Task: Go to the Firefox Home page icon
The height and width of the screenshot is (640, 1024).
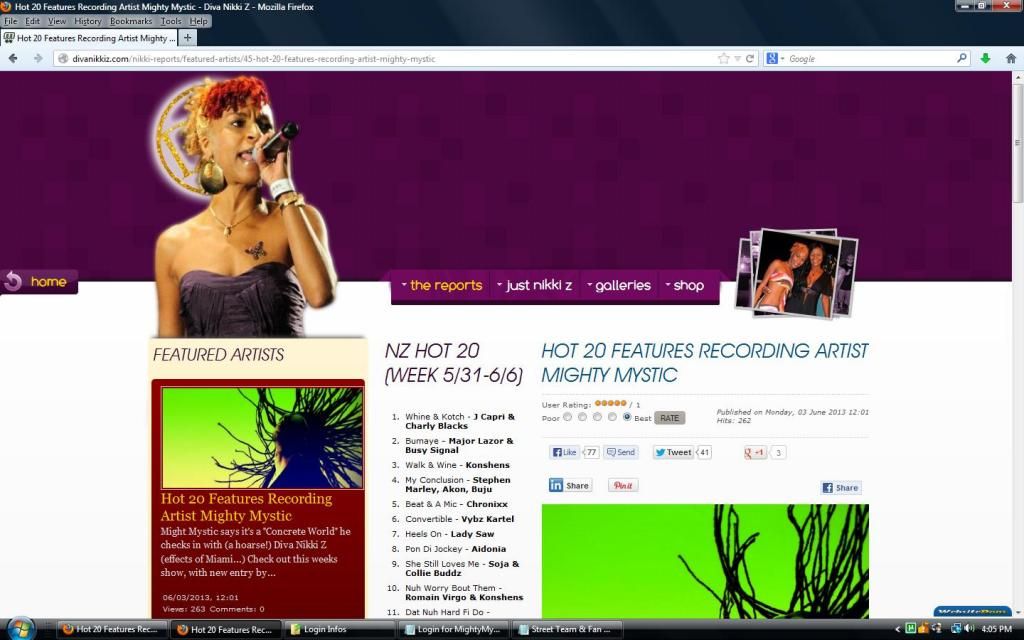Action: click(1011, 59)
